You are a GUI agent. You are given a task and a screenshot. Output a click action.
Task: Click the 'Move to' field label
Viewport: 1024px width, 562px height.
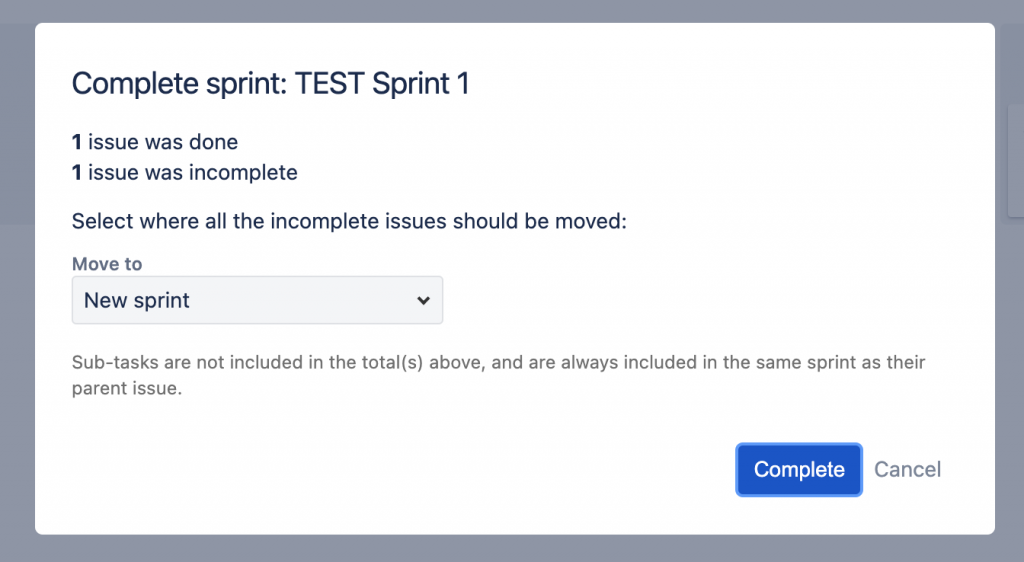click(107, 264)
